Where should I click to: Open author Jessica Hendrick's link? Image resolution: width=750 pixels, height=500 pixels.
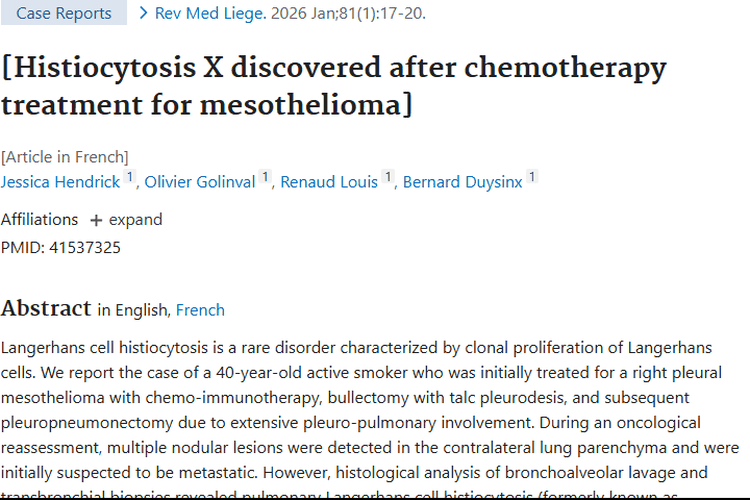click(x=60, y=182)
